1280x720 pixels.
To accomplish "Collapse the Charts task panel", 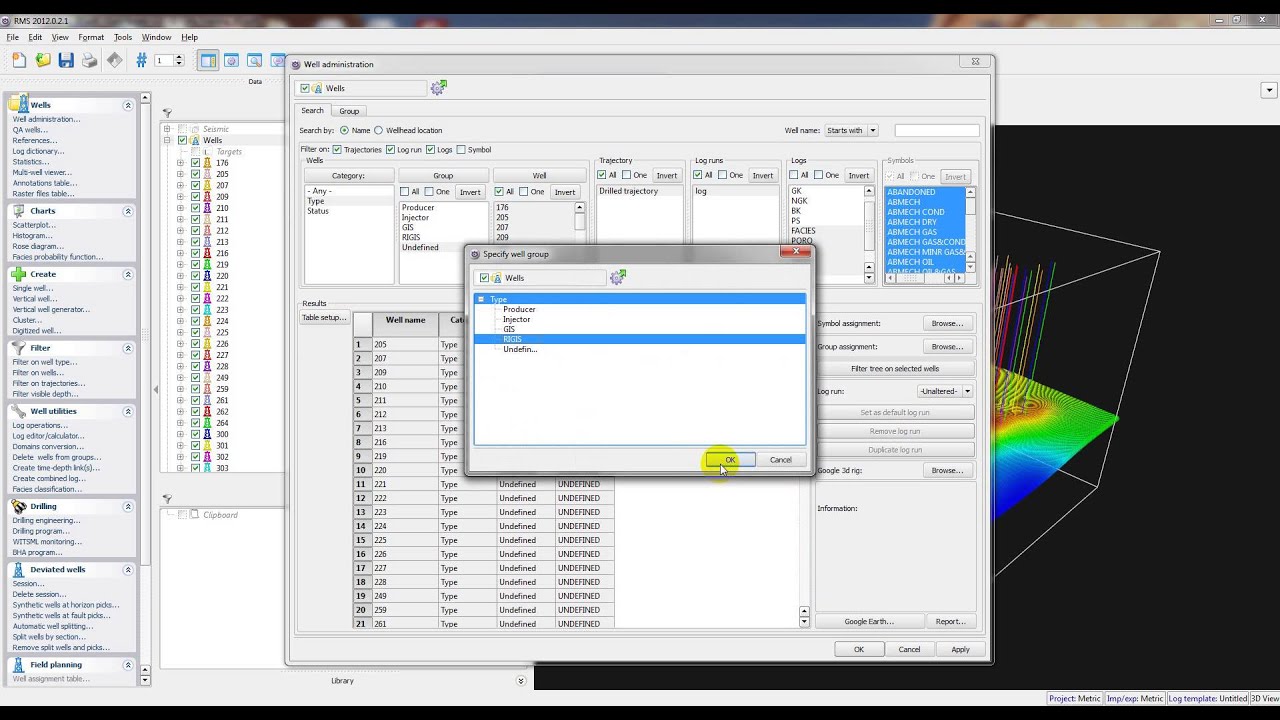I will [128, 211].
